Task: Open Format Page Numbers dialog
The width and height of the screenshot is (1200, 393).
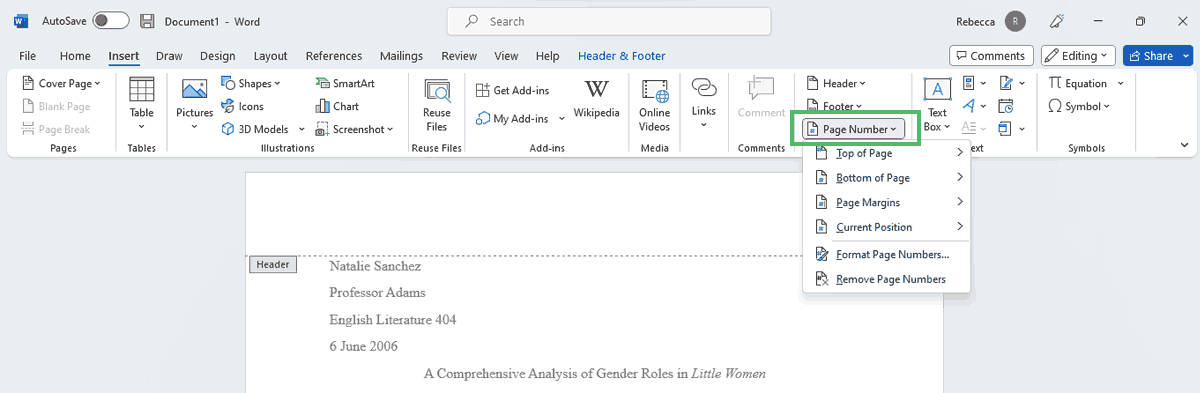Action: (x=886, y=254)
